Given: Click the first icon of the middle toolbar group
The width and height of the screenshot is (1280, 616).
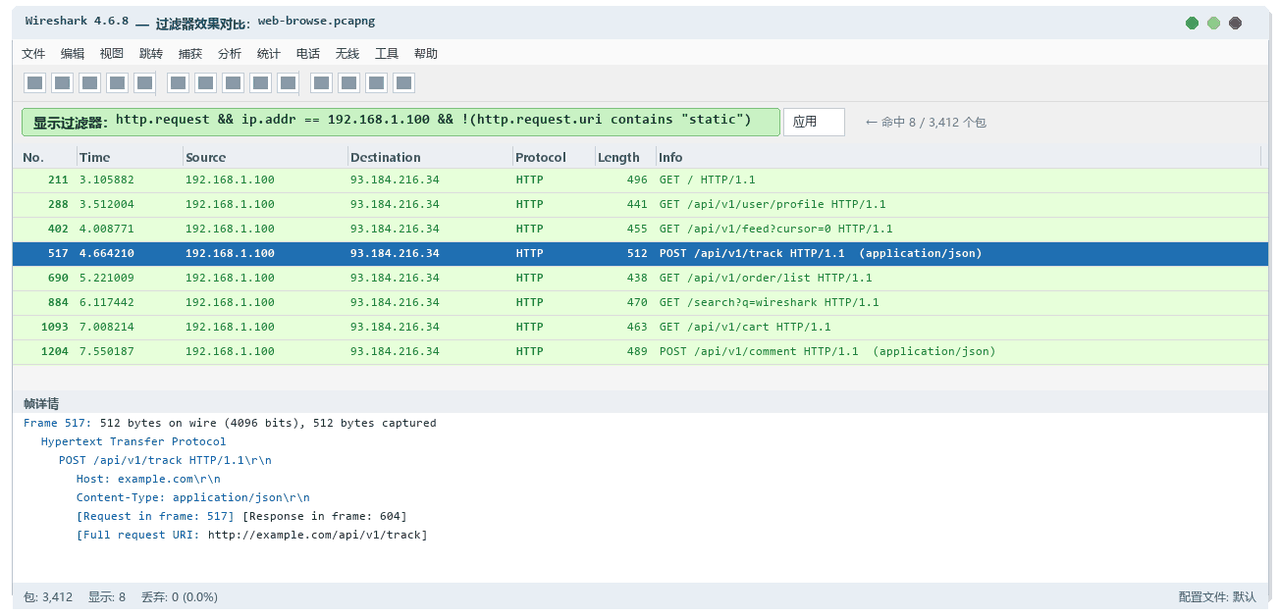Looking at the screenshot, I should (178, 83).
